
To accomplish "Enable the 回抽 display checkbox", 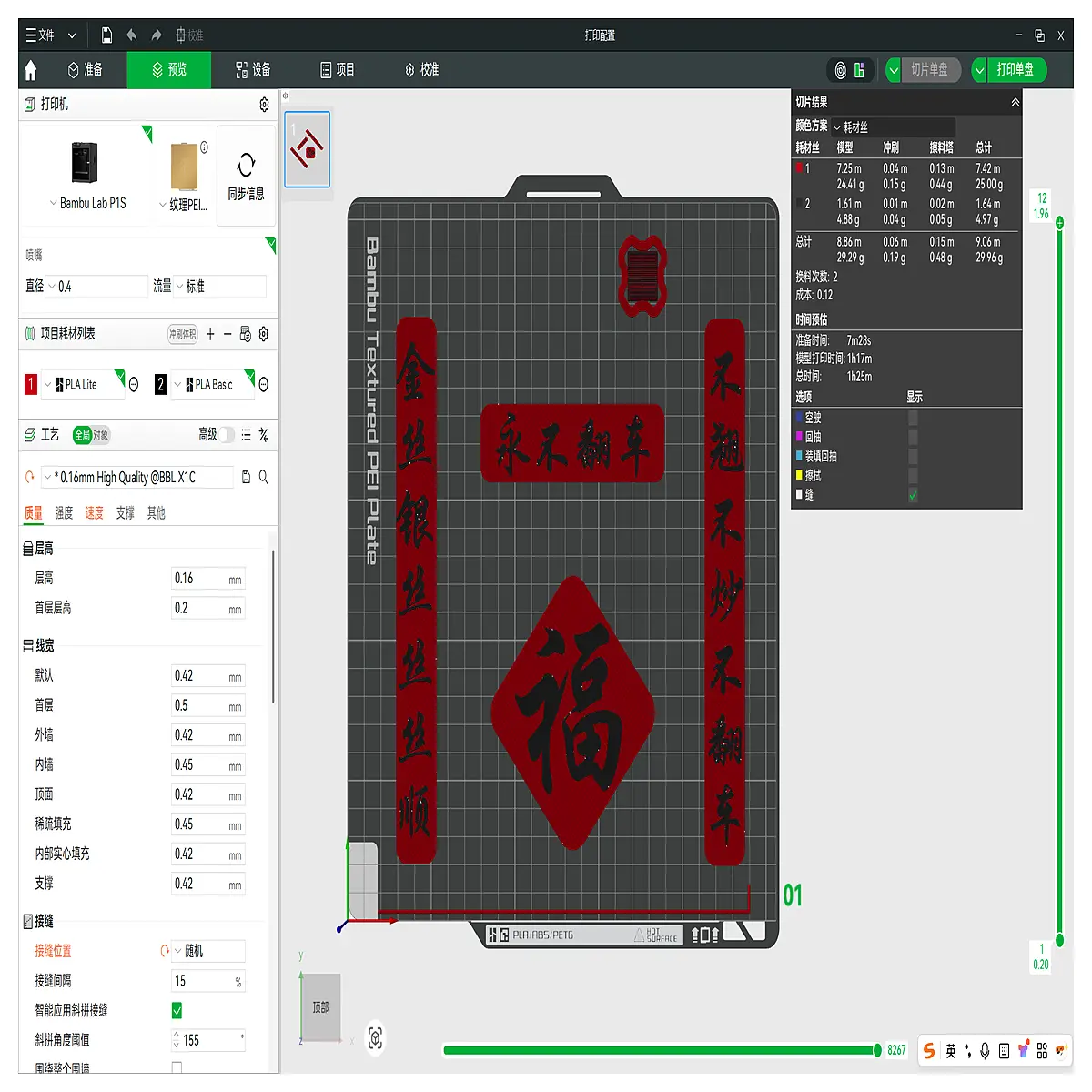I will [x=913, y=437].
